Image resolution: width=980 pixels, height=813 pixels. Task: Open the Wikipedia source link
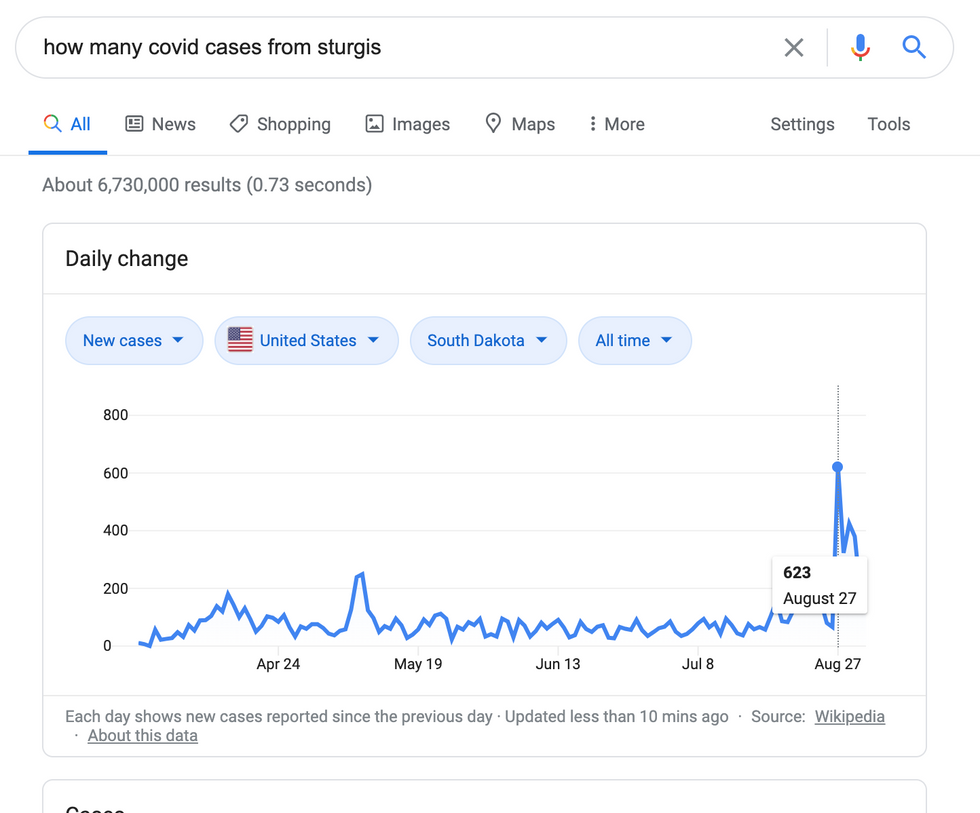point(849,716)
